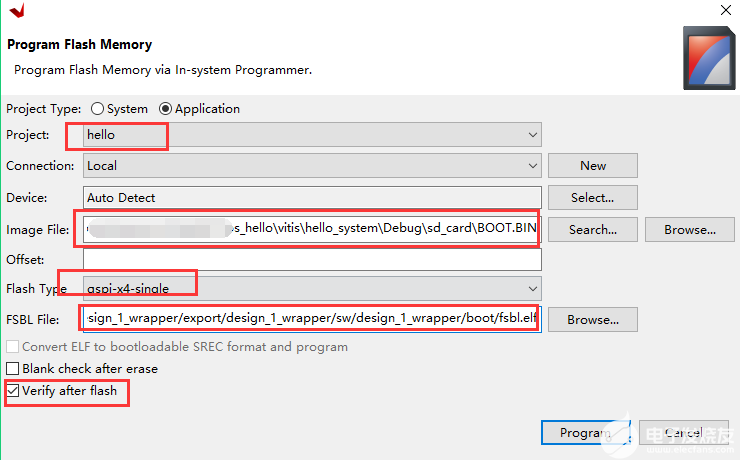
Task: Open the Flash Type dropdown
Action: [310, 289]
